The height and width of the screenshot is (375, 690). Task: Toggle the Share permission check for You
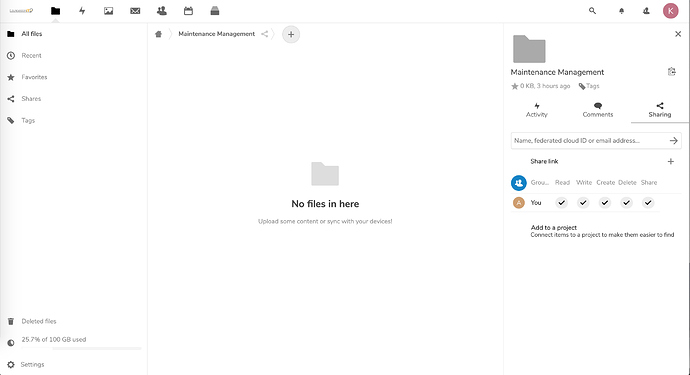click(x=648, y=203)
